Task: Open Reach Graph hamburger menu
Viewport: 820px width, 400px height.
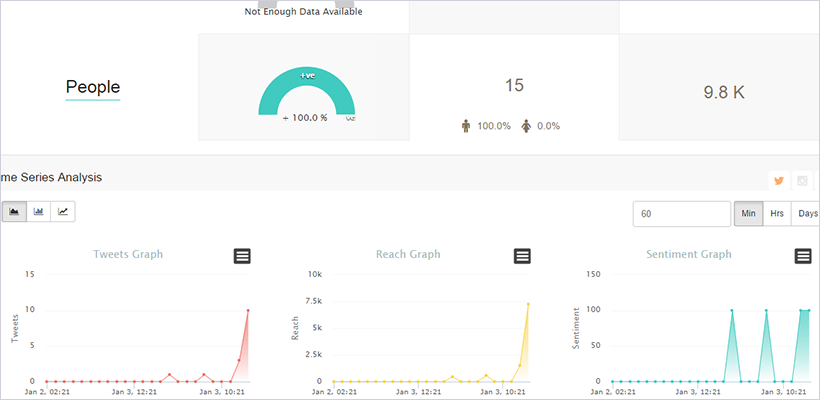Action: click(522, 256)
